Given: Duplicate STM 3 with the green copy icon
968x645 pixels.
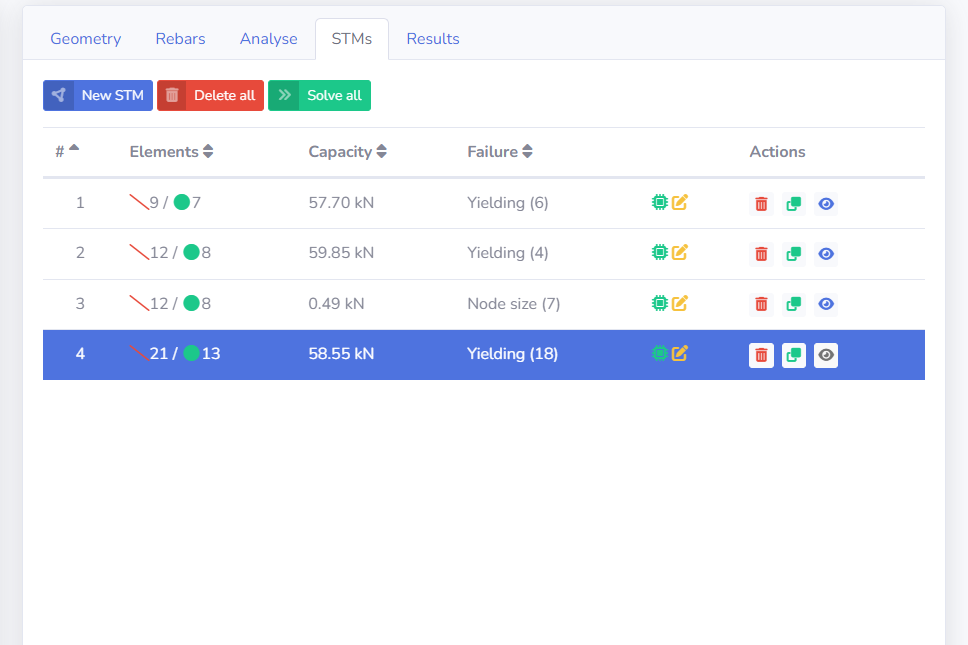Looking at the screenshot, I should (x=793, y=304).
